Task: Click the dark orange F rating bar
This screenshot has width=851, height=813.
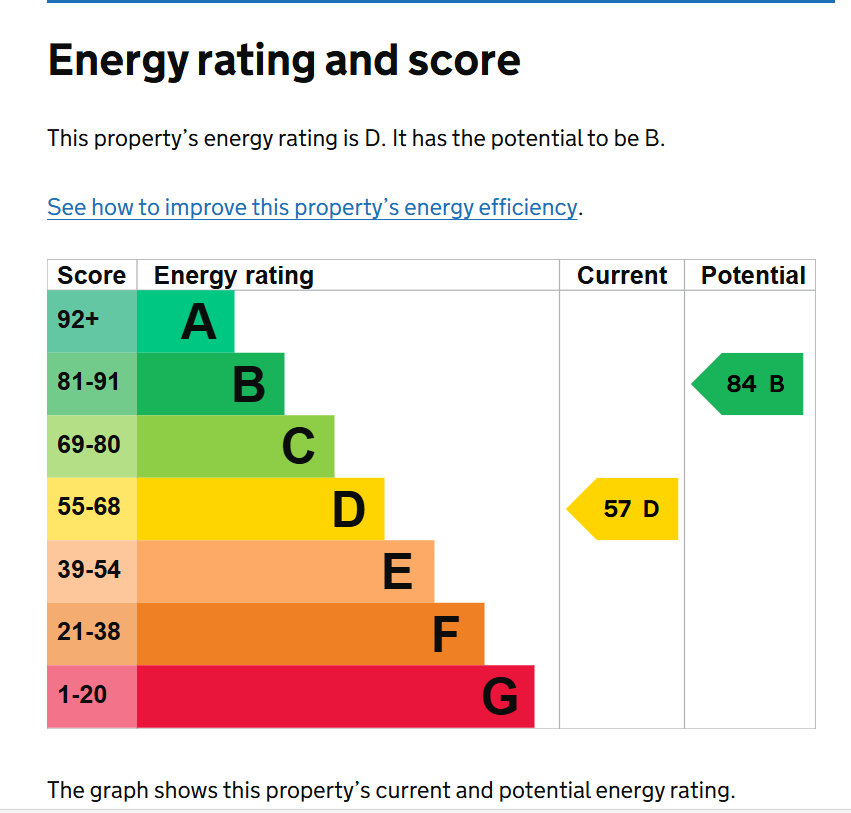Action: click(x=310, y=634)
